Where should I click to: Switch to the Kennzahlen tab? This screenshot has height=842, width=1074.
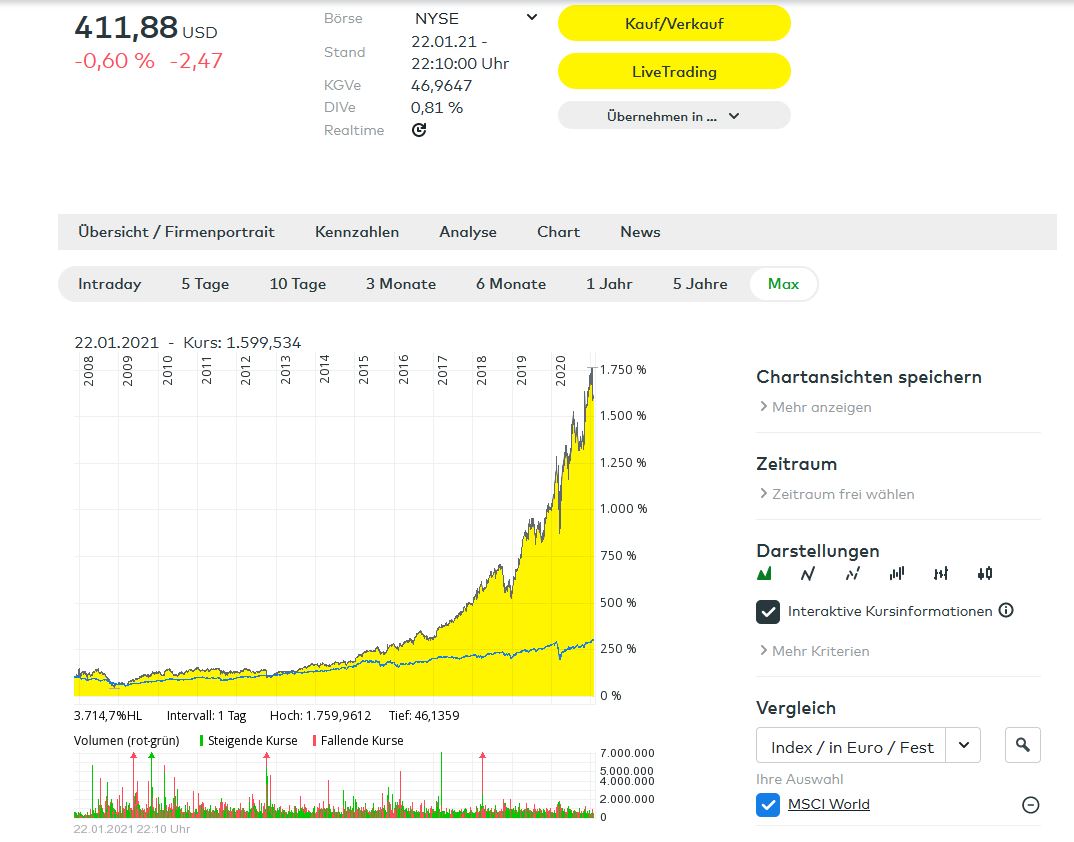coord(357,232)
